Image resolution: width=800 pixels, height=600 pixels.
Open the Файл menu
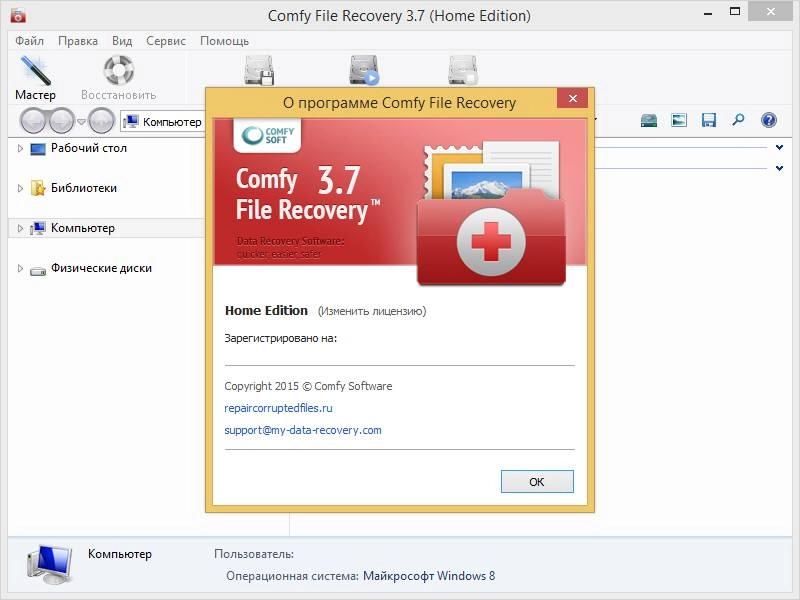(29, 41)
